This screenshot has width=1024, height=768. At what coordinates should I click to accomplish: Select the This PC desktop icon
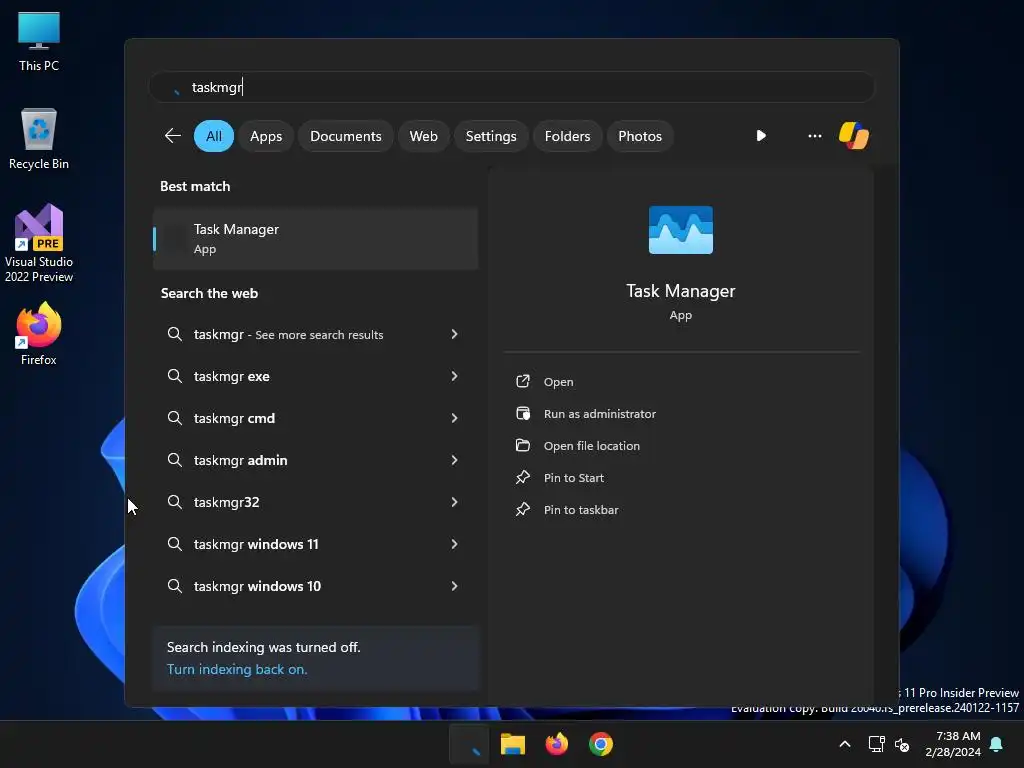pos(39,42)
